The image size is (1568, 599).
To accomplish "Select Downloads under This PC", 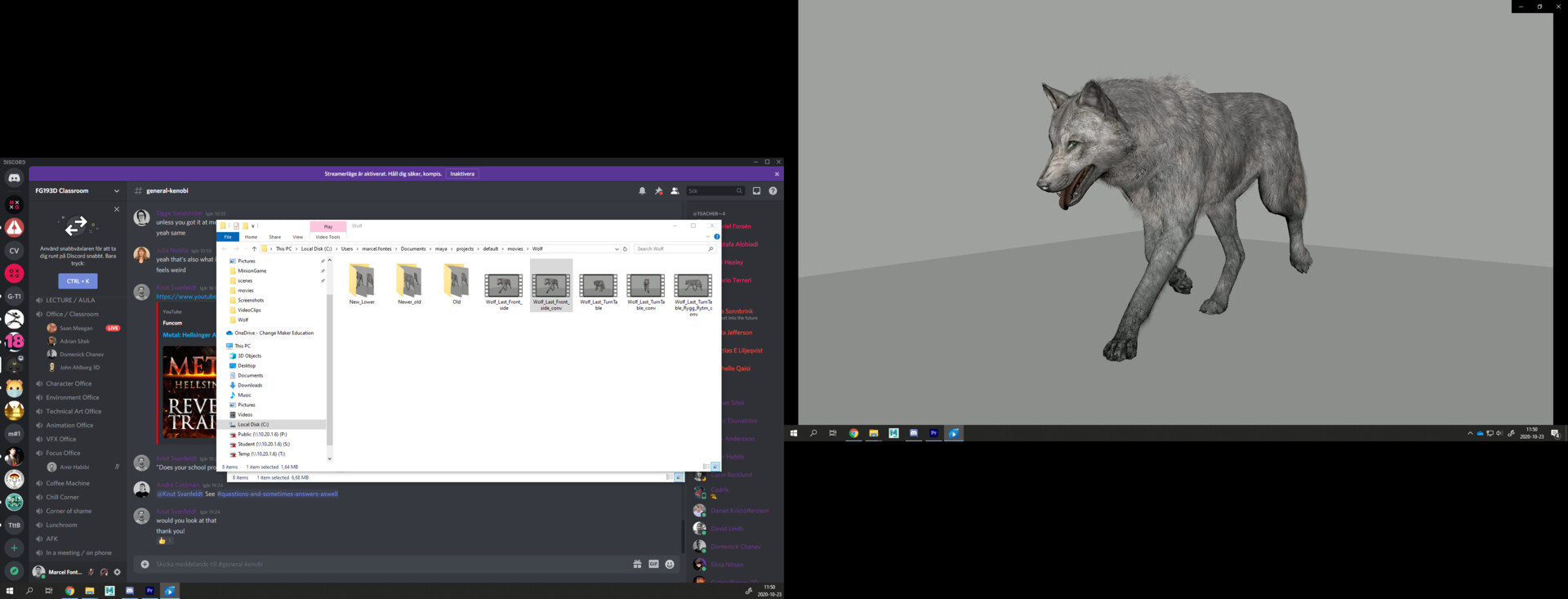I will 249,385.
